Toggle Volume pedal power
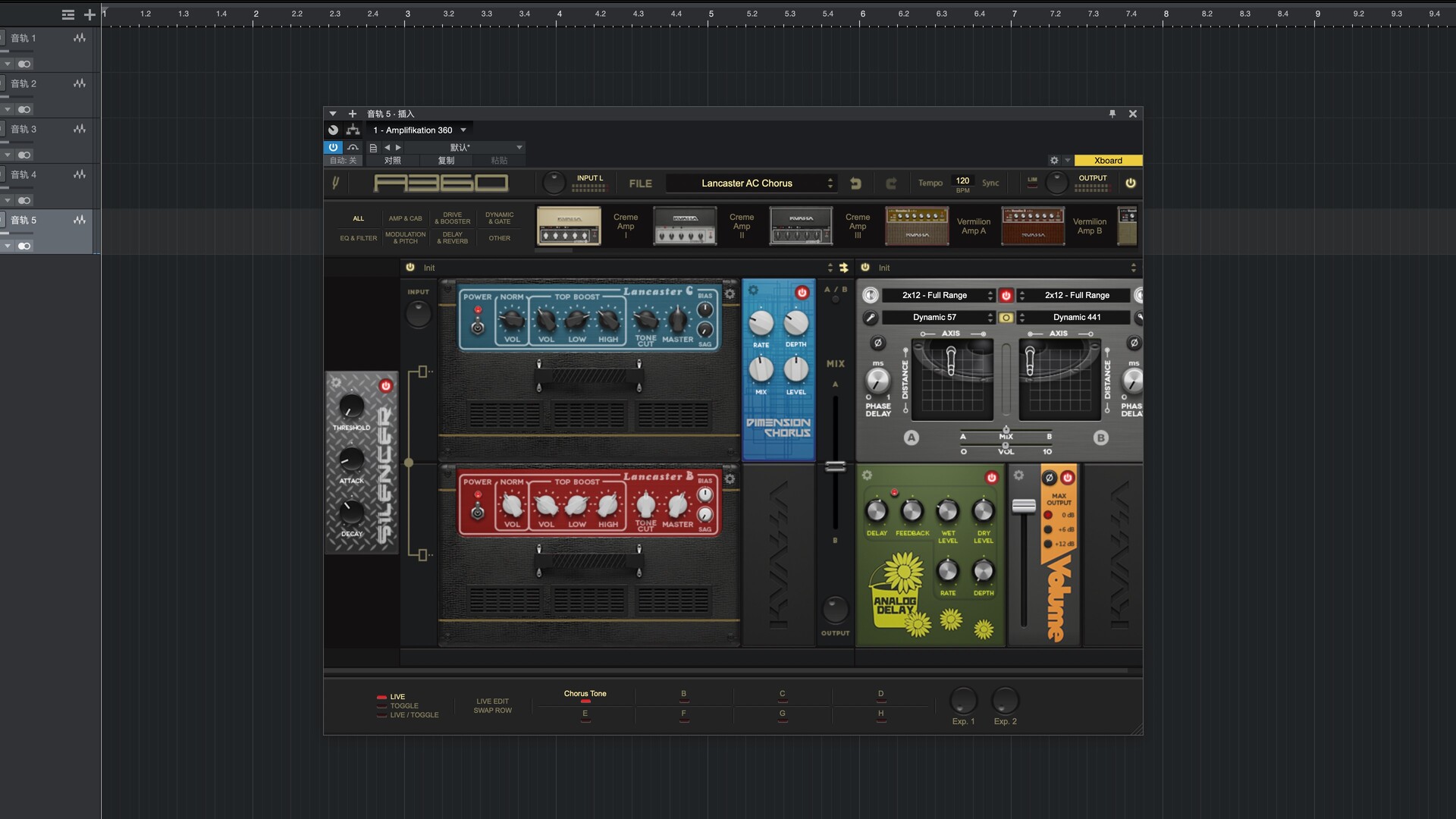Image resolution: width=1456 pixels, height=819 pixels. tap(1068, 478)
